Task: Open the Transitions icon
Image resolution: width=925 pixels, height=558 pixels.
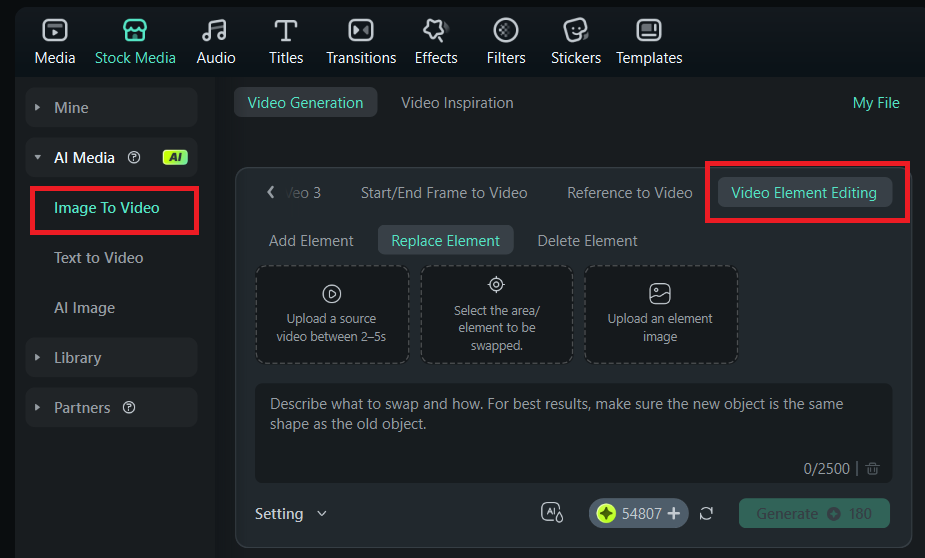Action: coord(361,31)
